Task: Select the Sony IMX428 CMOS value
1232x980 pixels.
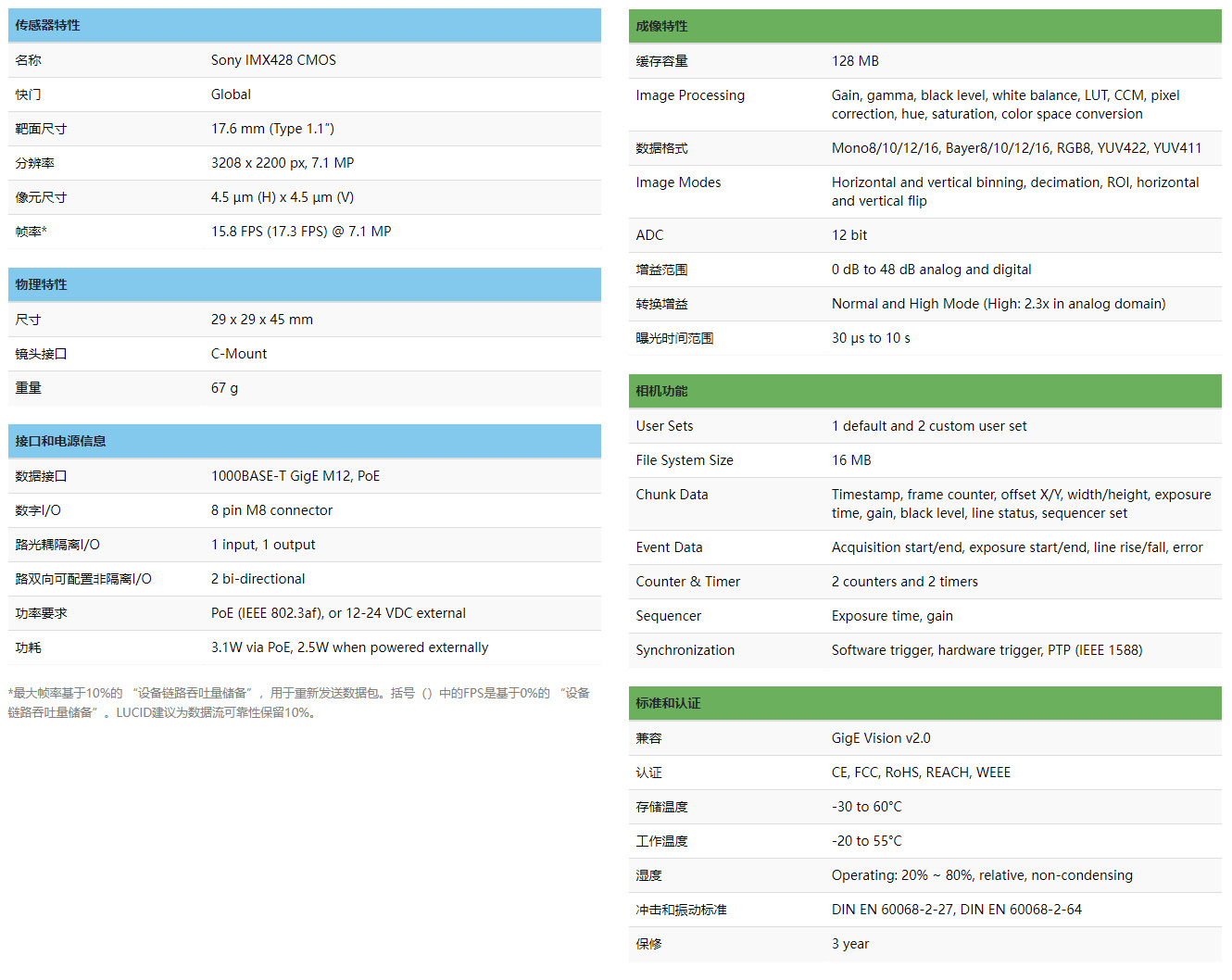Action: pyautogui.click(x=273, y=60)
